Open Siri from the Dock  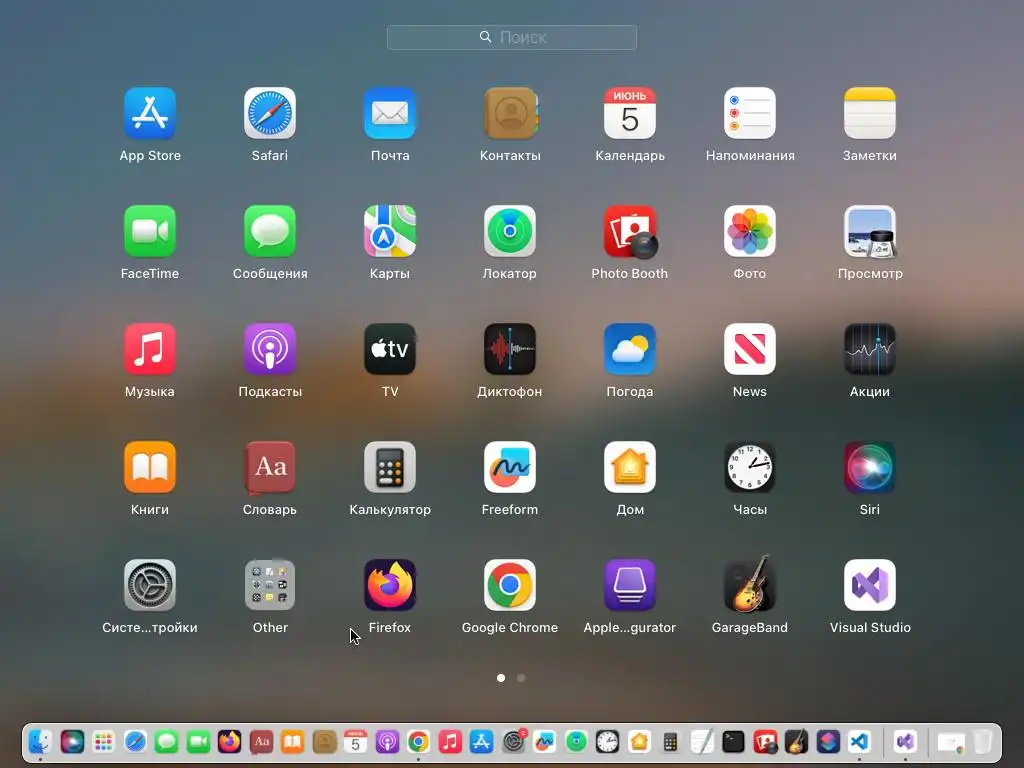click(72, 742)
